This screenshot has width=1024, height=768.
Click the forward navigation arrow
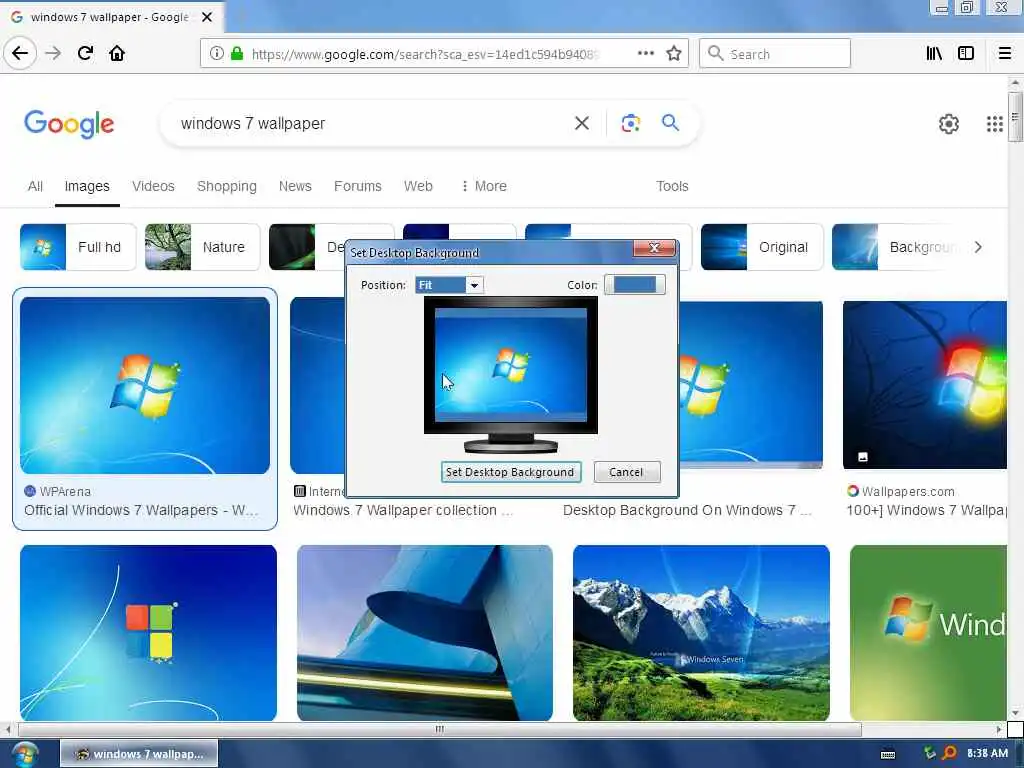point(53,53)
